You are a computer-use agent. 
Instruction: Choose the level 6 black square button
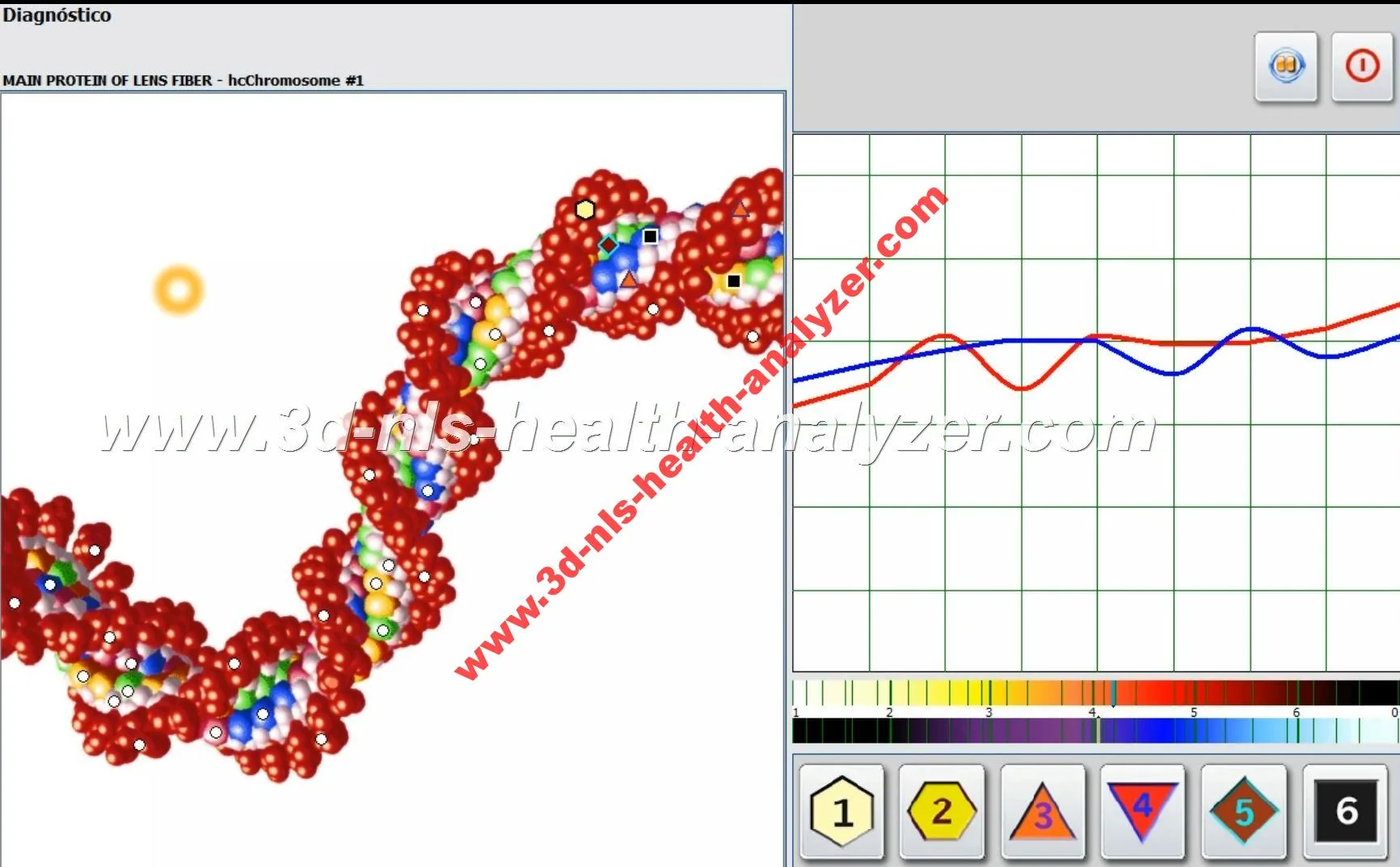[1345, 810]
